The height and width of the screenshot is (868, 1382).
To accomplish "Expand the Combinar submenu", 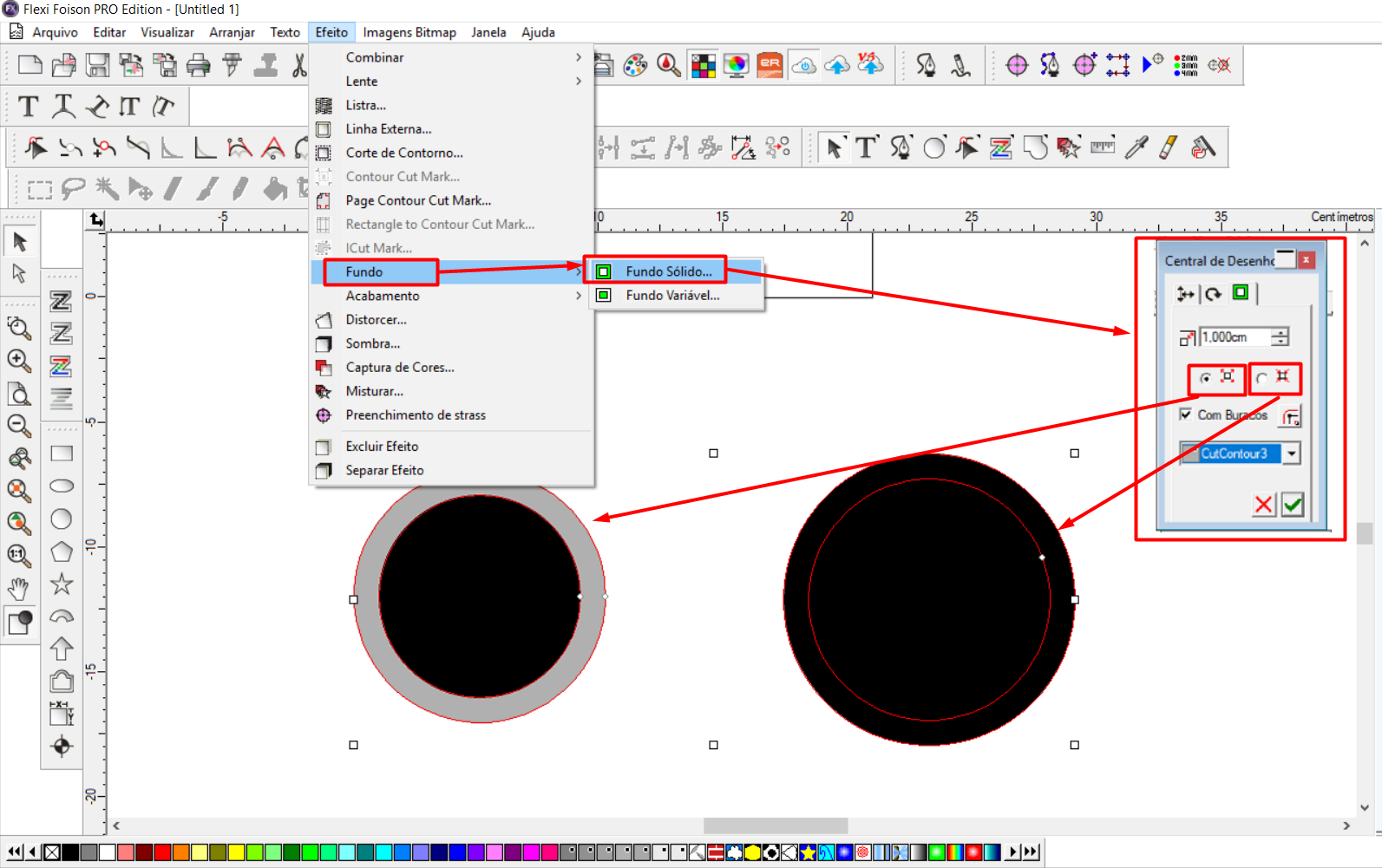I will click(451, 57).
